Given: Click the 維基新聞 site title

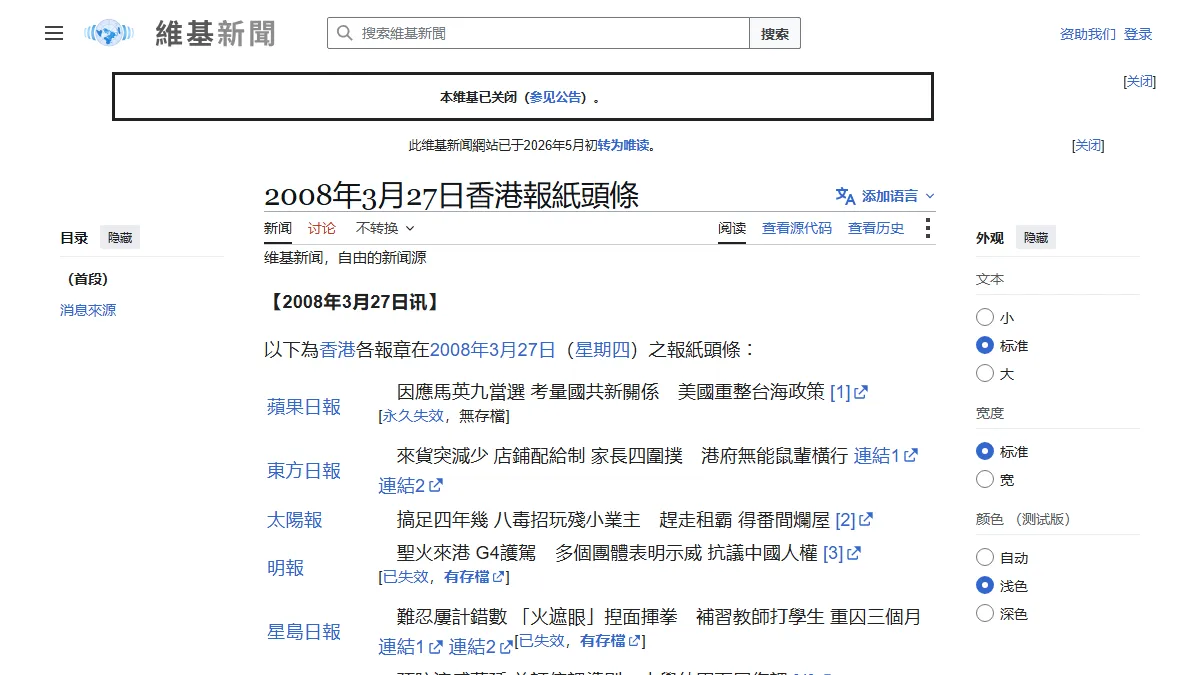Looking at the screenshot, I should [x=215, y=33].
